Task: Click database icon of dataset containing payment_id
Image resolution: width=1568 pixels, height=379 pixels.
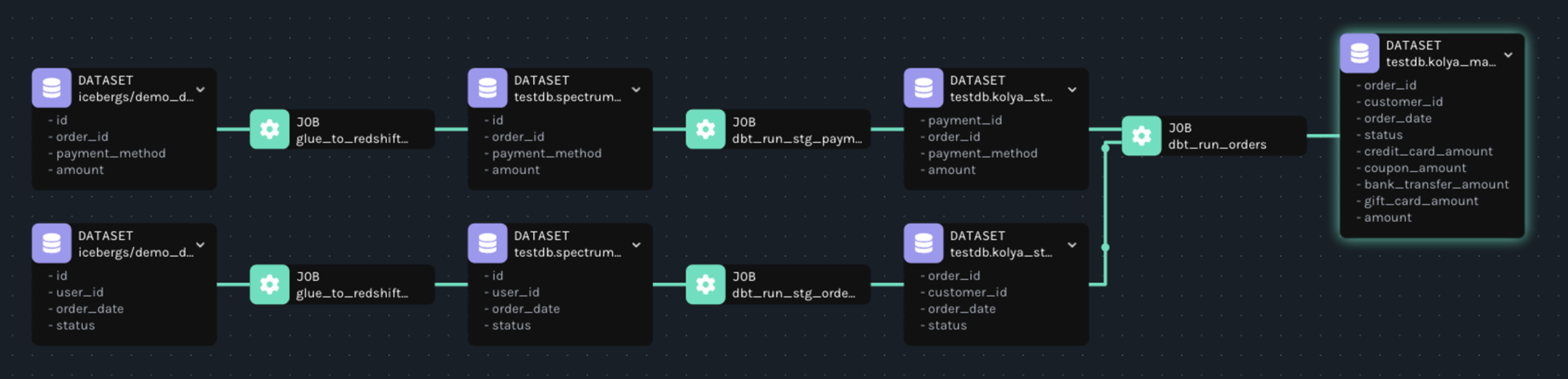Action: click(923, 88)
